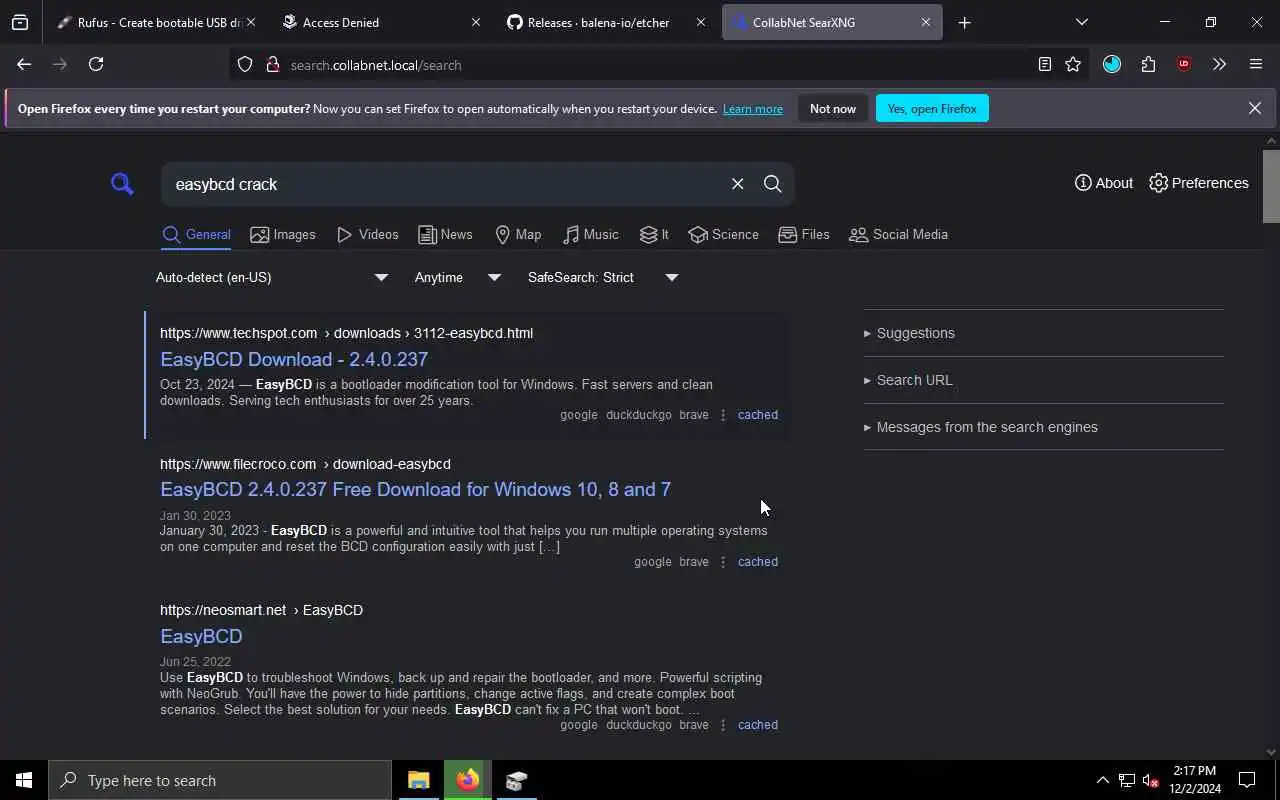The width and height of the screenshot is (1280, 800).
Task: Open File Explorer from taskbar
Action: pos(418,780)
